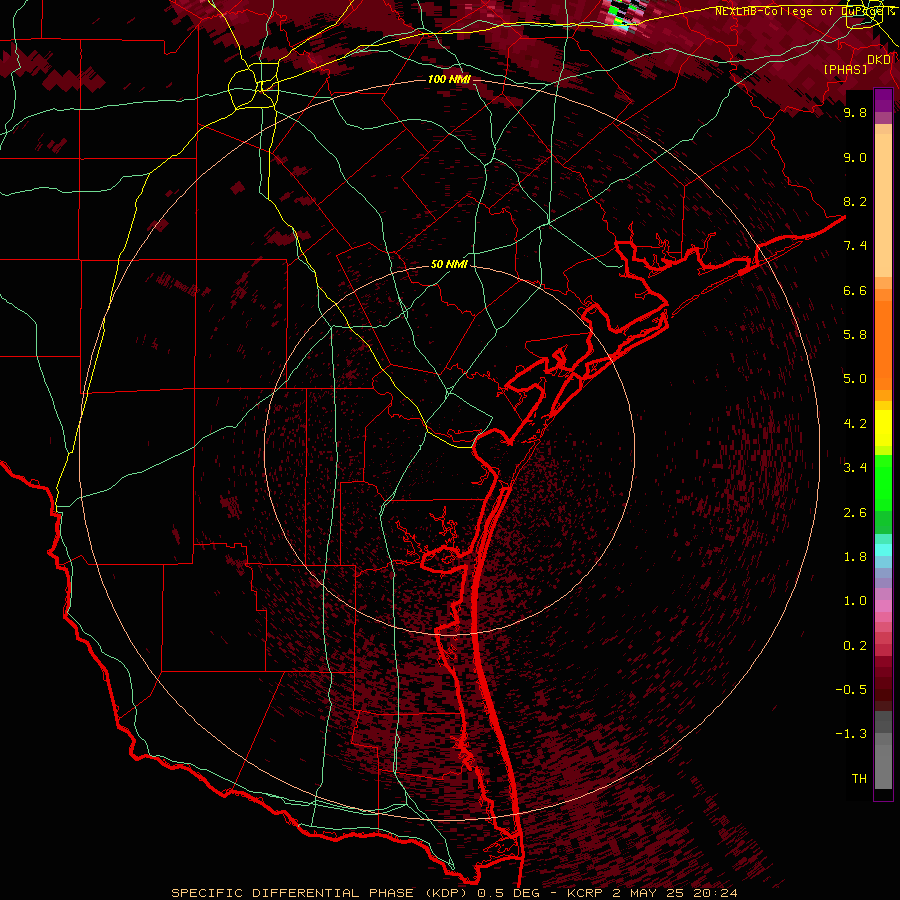Click the "3.4" value on the scale

(855, 468)
